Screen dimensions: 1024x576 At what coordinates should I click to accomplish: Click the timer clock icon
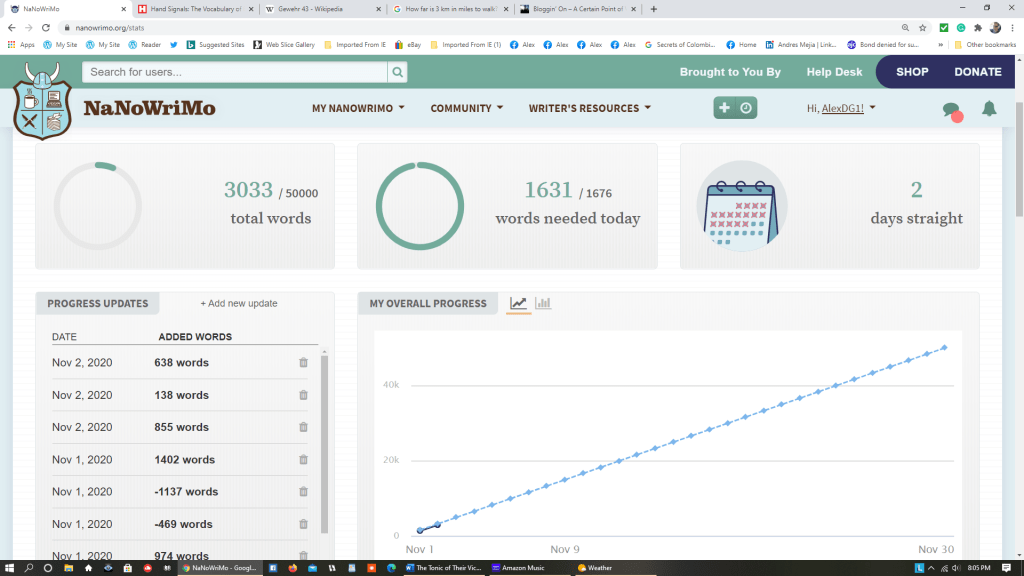[x=746, y=108]
